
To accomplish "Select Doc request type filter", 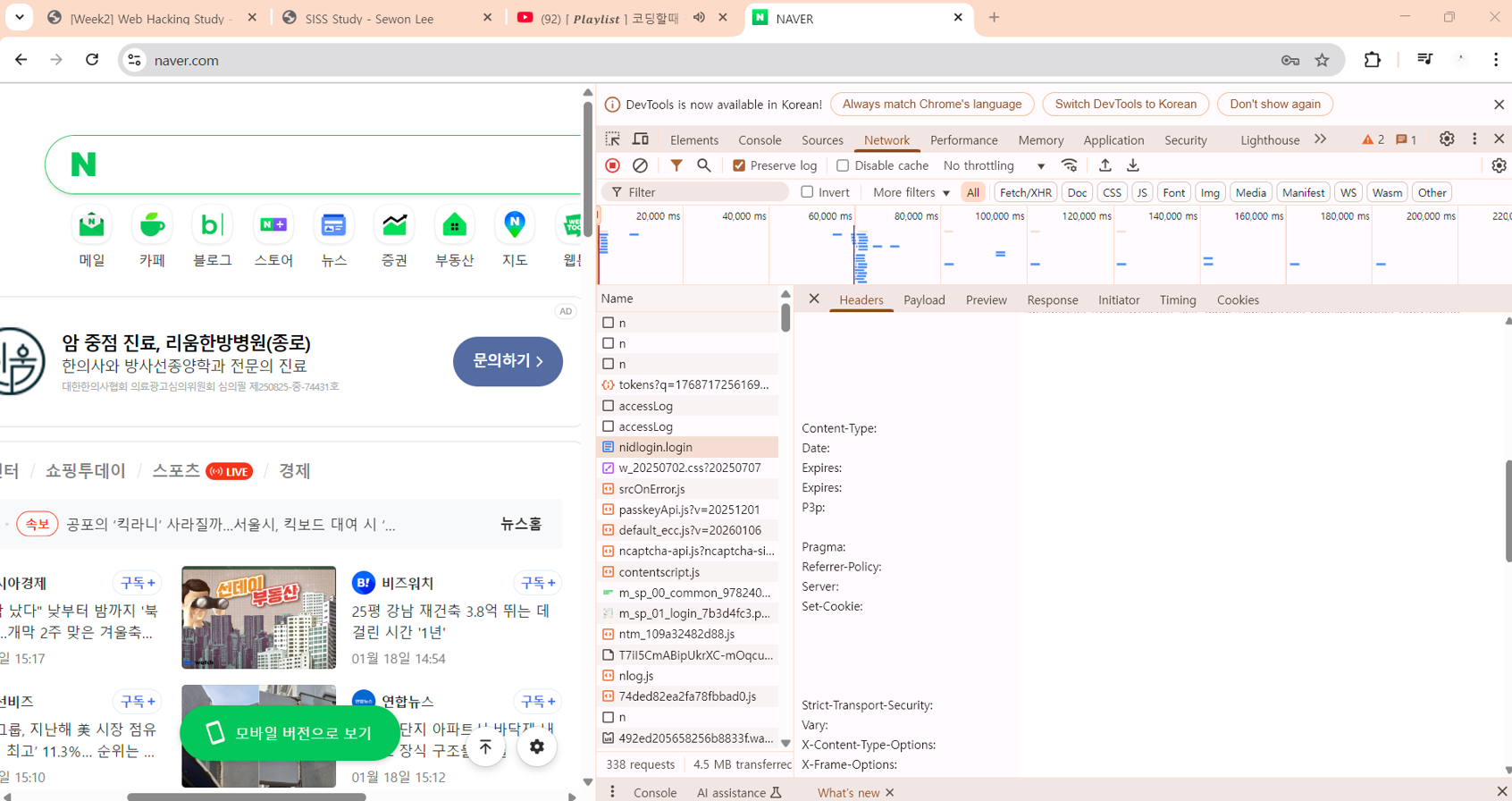I will coord(1078,192).
